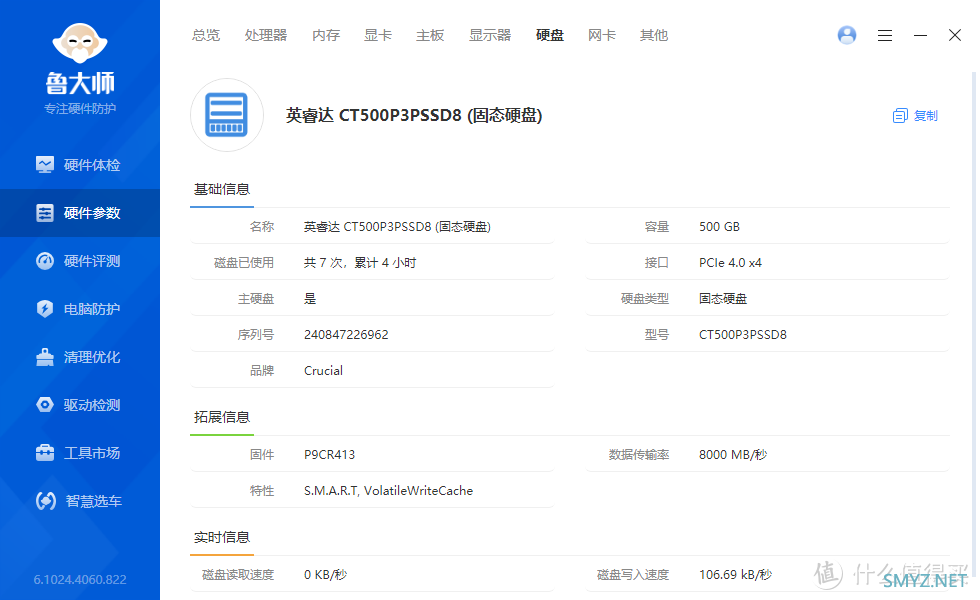Image resolution: width=980 pixels, height=600 pixels.
Task: Switch to the 总览 tab
Action: coord(206,35)
